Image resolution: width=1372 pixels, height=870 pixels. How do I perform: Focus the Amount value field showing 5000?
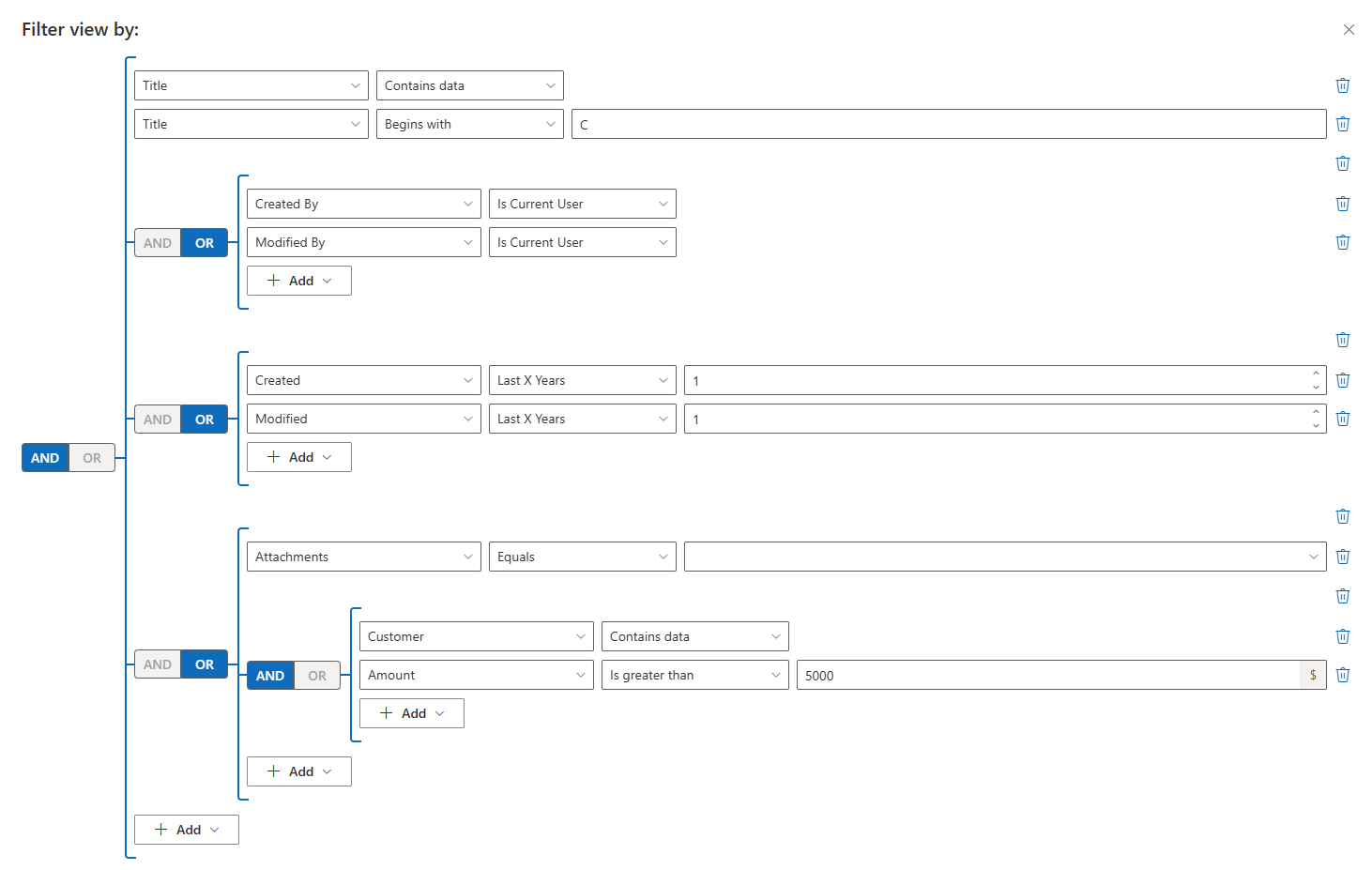coord(1048,675)
